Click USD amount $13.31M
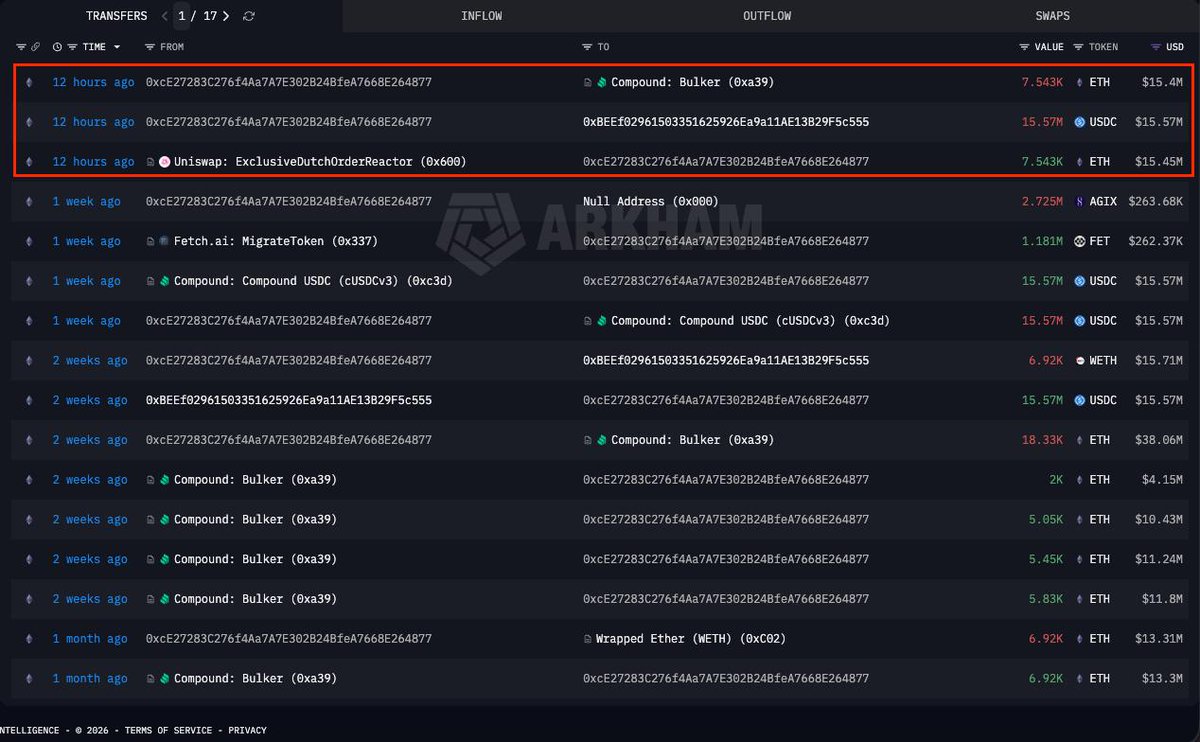Viewport: 1200px width, 742px height. [1159, 639]
